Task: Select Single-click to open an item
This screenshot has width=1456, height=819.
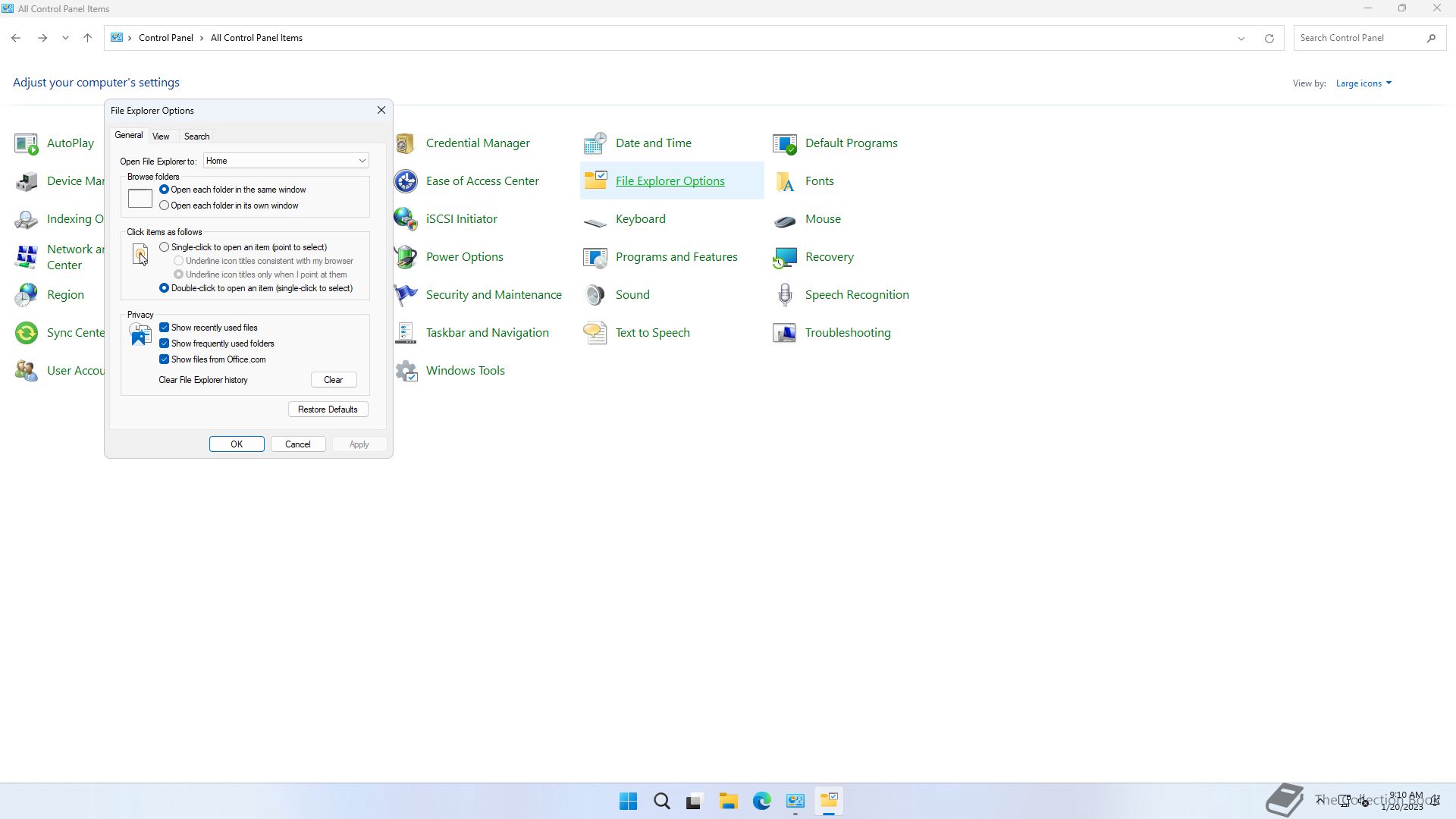Action: coord(165,247)
